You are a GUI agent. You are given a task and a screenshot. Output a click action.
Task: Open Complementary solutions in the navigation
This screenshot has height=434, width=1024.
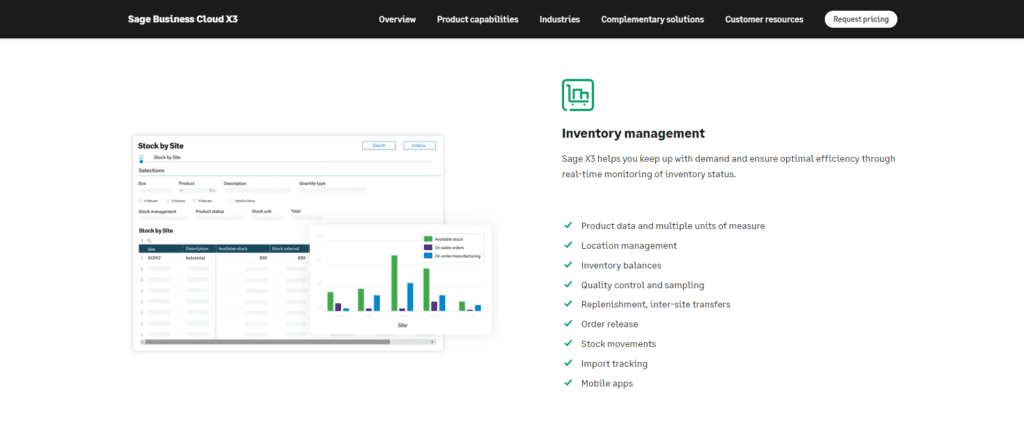(x=652, y=19)
